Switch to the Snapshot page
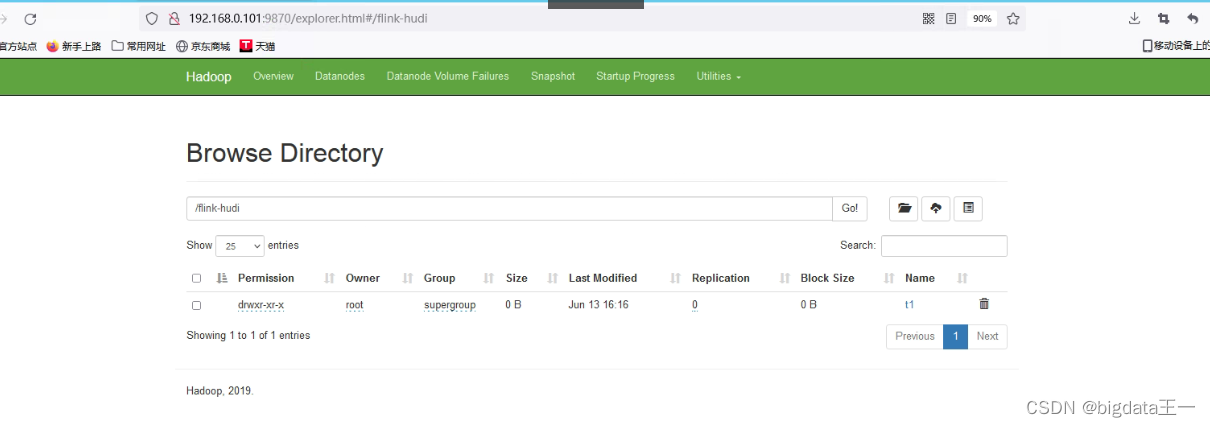Screen dimensions: 1210x427 click(553, 76)
